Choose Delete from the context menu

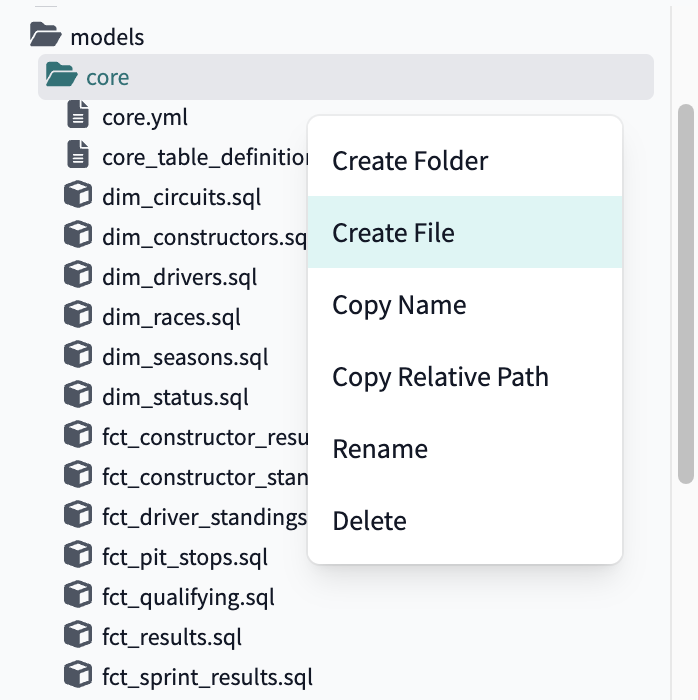point(465,521)
